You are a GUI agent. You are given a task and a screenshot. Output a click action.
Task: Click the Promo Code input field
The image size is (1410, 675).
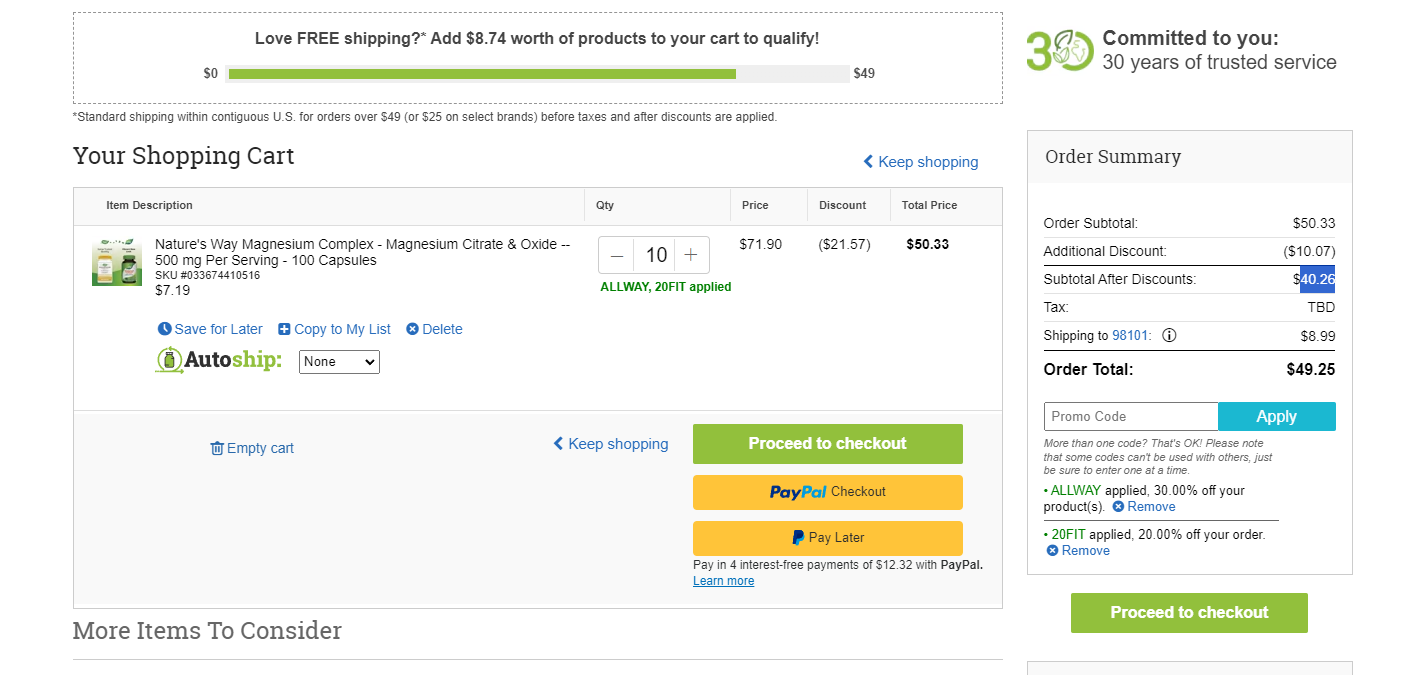1131,416
